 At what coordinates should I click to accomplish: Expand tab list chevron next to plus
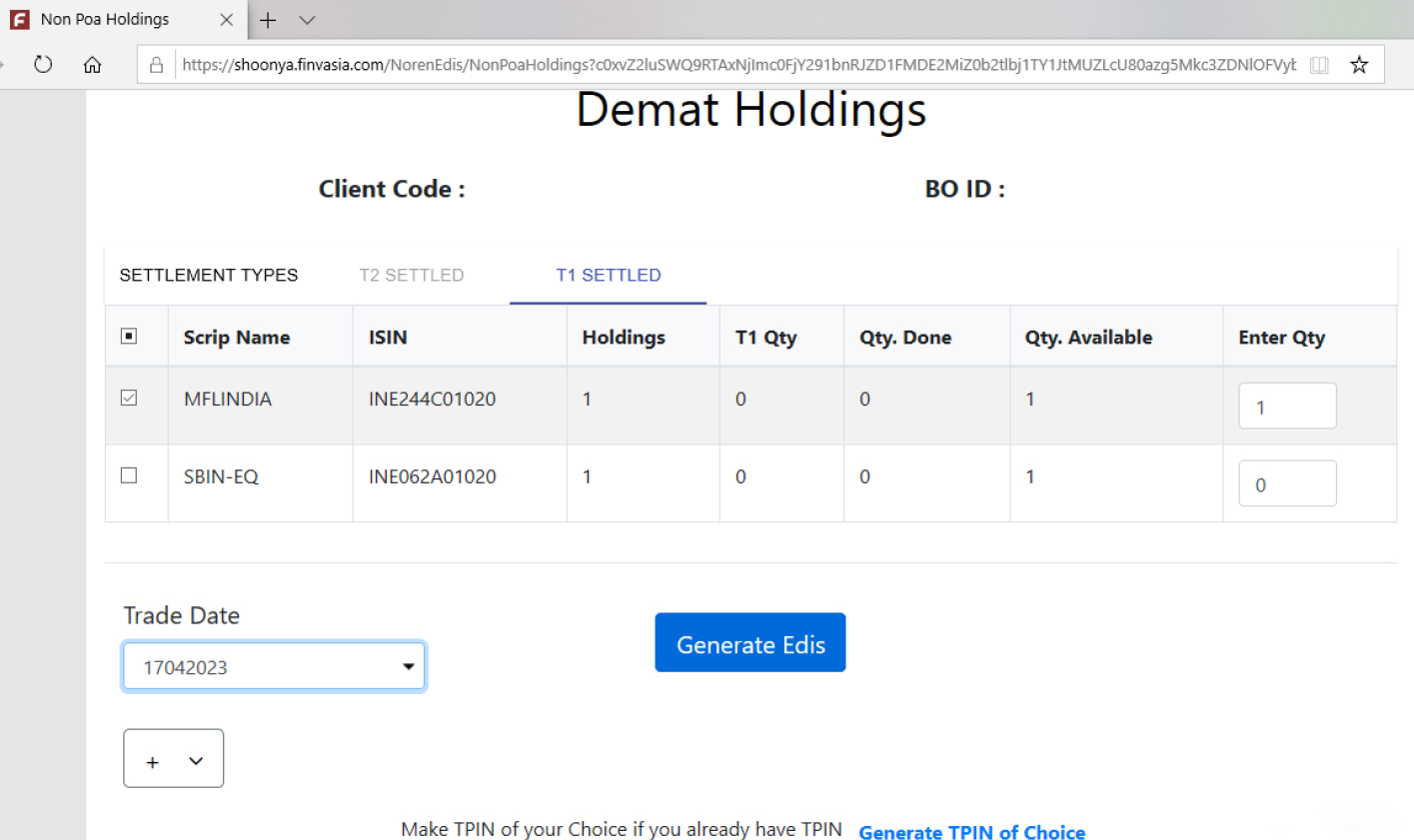pyautogui.click(x=307, y=20)
